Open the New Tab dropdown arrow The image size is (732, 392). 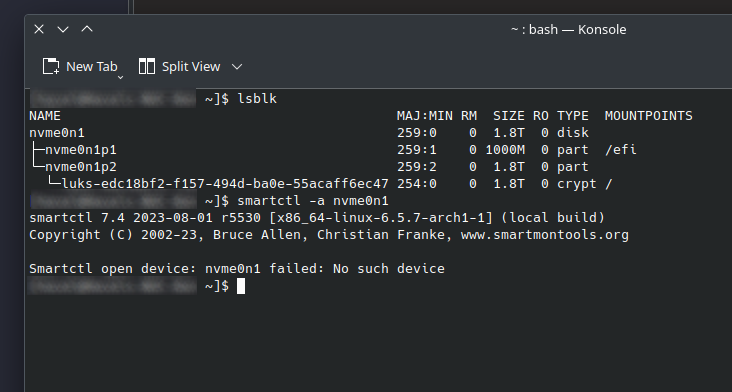click(120, 77)
